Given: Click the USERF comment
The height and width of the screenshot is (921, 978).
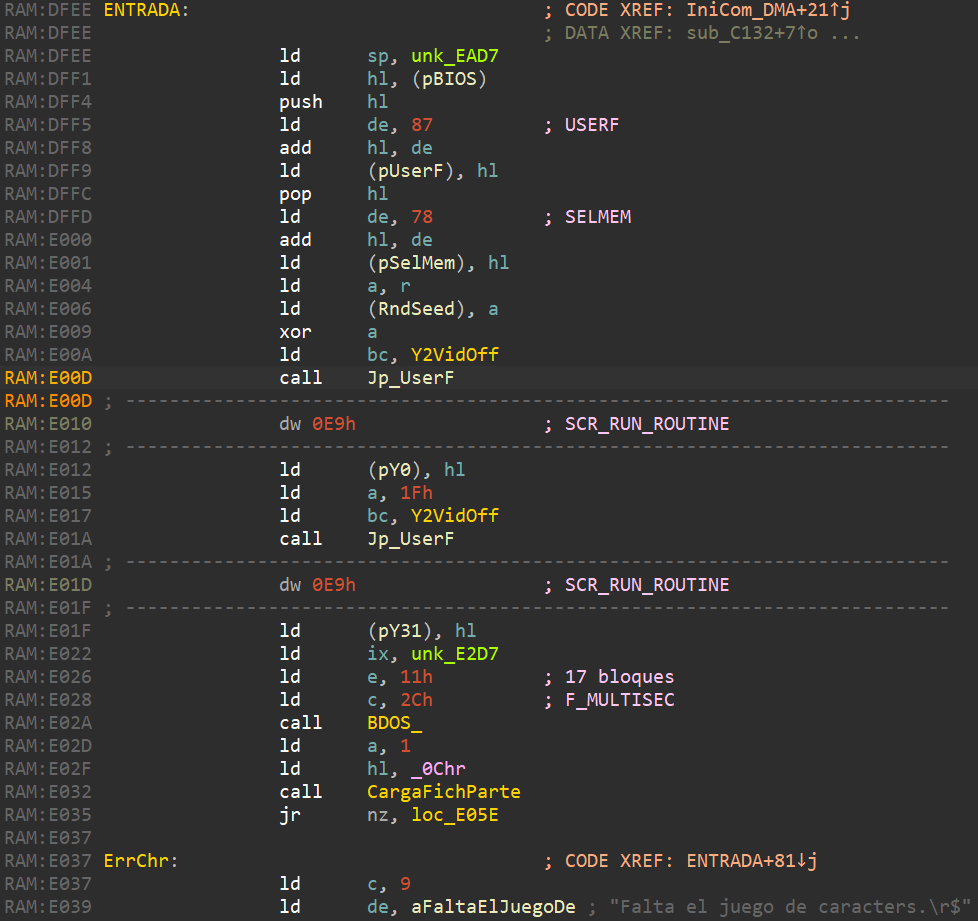Looking at the screenshot, I should pyautogui.click(x=592, y=125).
